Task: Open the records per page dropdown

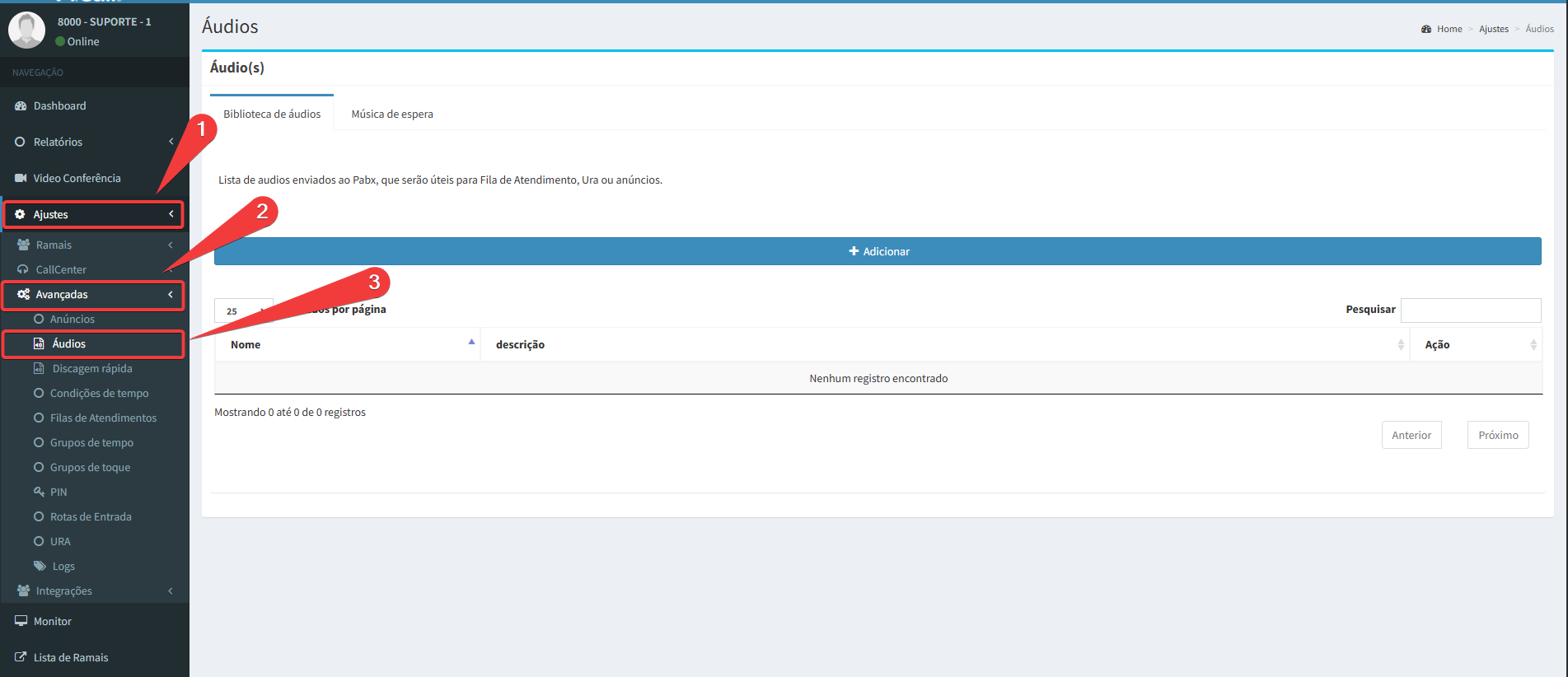Action: point(243,311)
